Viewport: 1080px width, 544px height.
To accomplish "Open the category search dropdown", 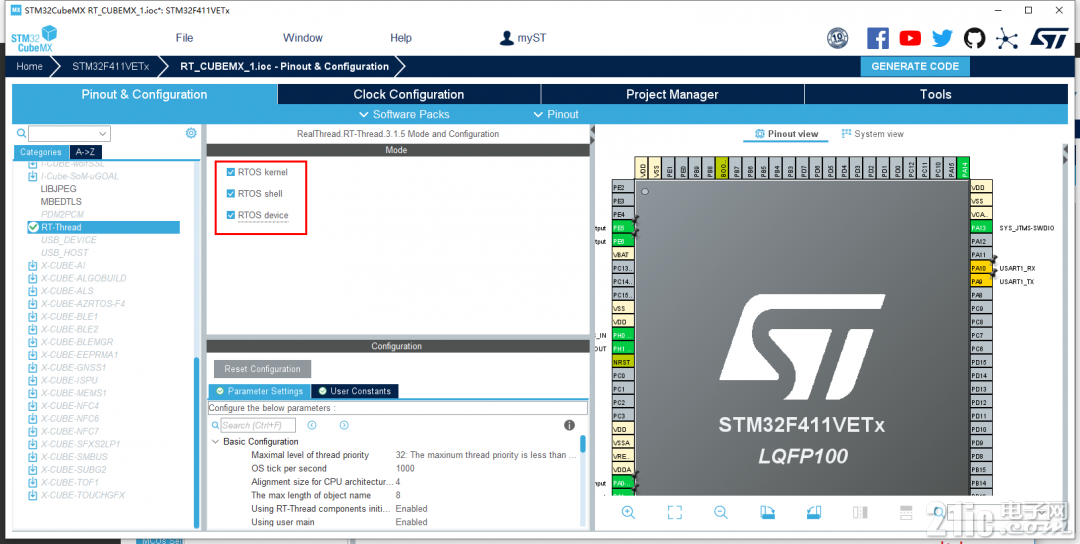I will [103, 133].
